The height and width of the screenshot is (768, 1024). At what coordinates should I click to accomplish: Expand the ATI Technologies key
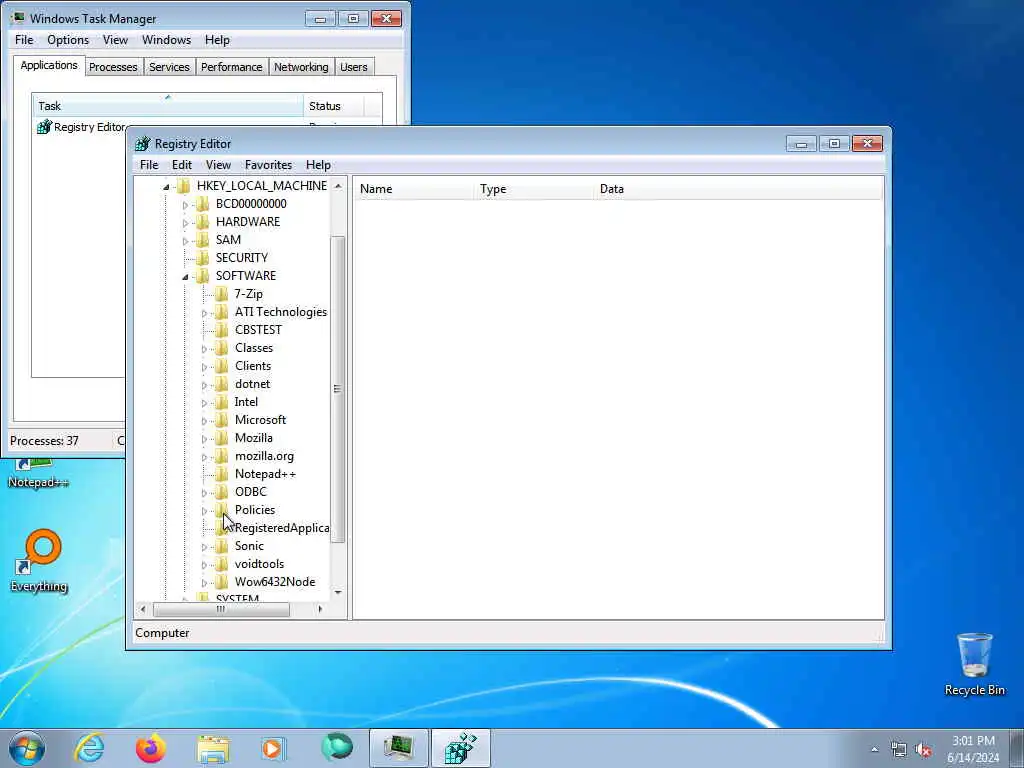[x=204, y=313]
